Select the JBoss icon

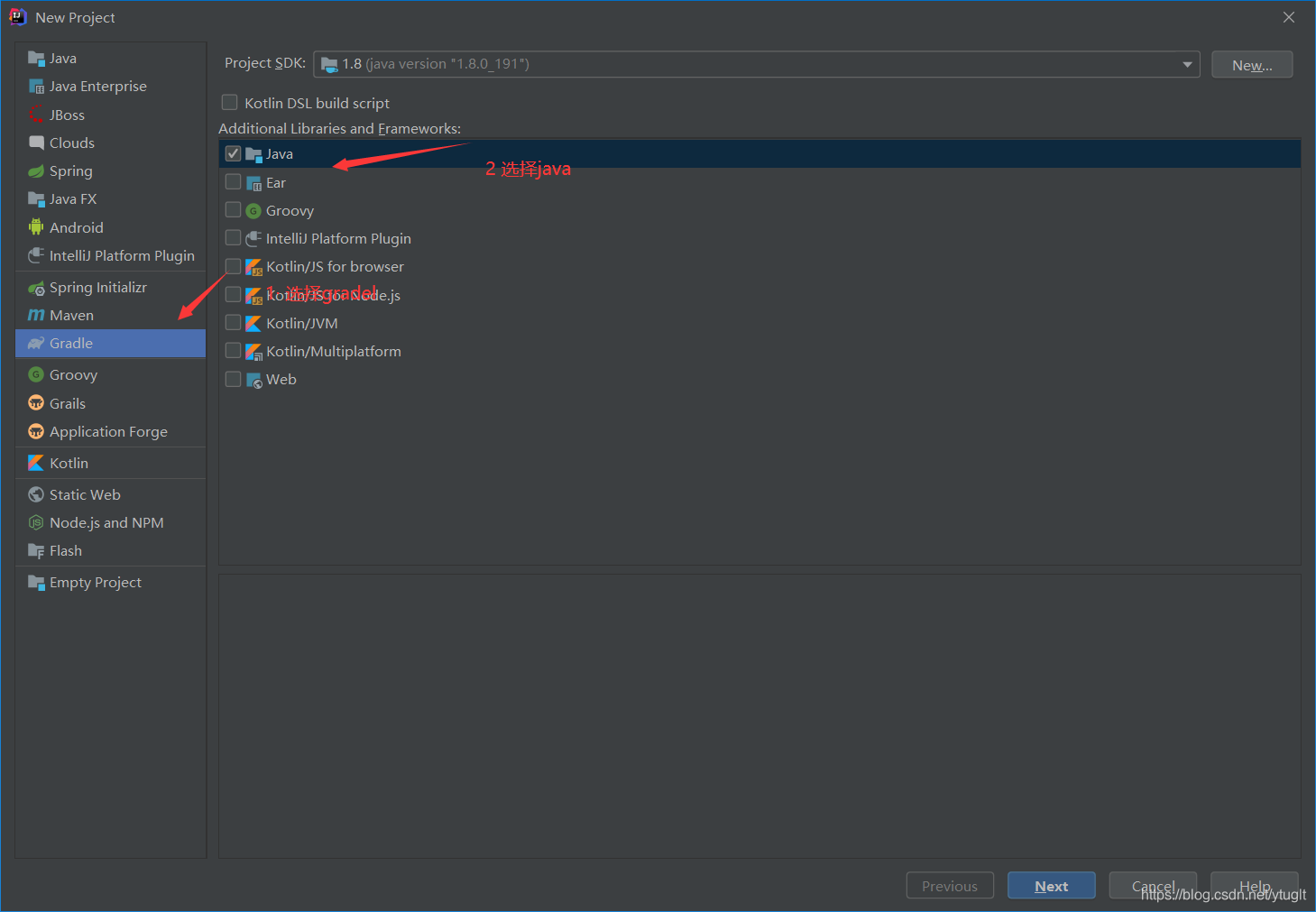click(x=36, y=115)
